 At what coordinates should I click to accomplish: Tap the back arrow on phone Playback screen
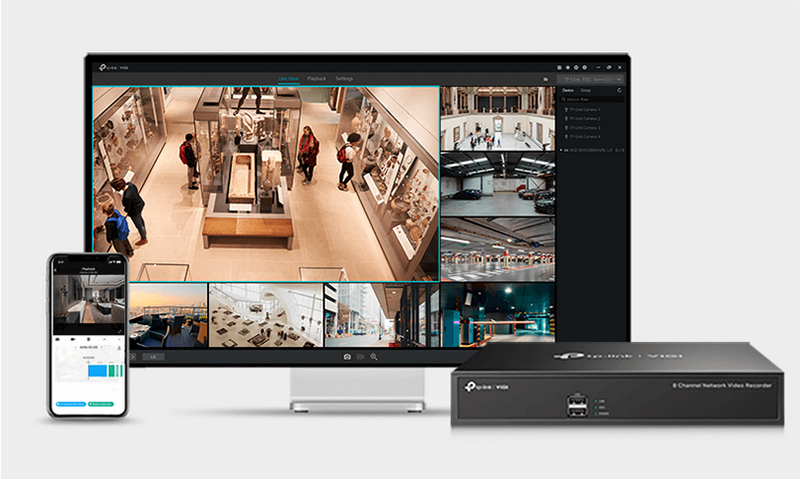pos(56,270)
